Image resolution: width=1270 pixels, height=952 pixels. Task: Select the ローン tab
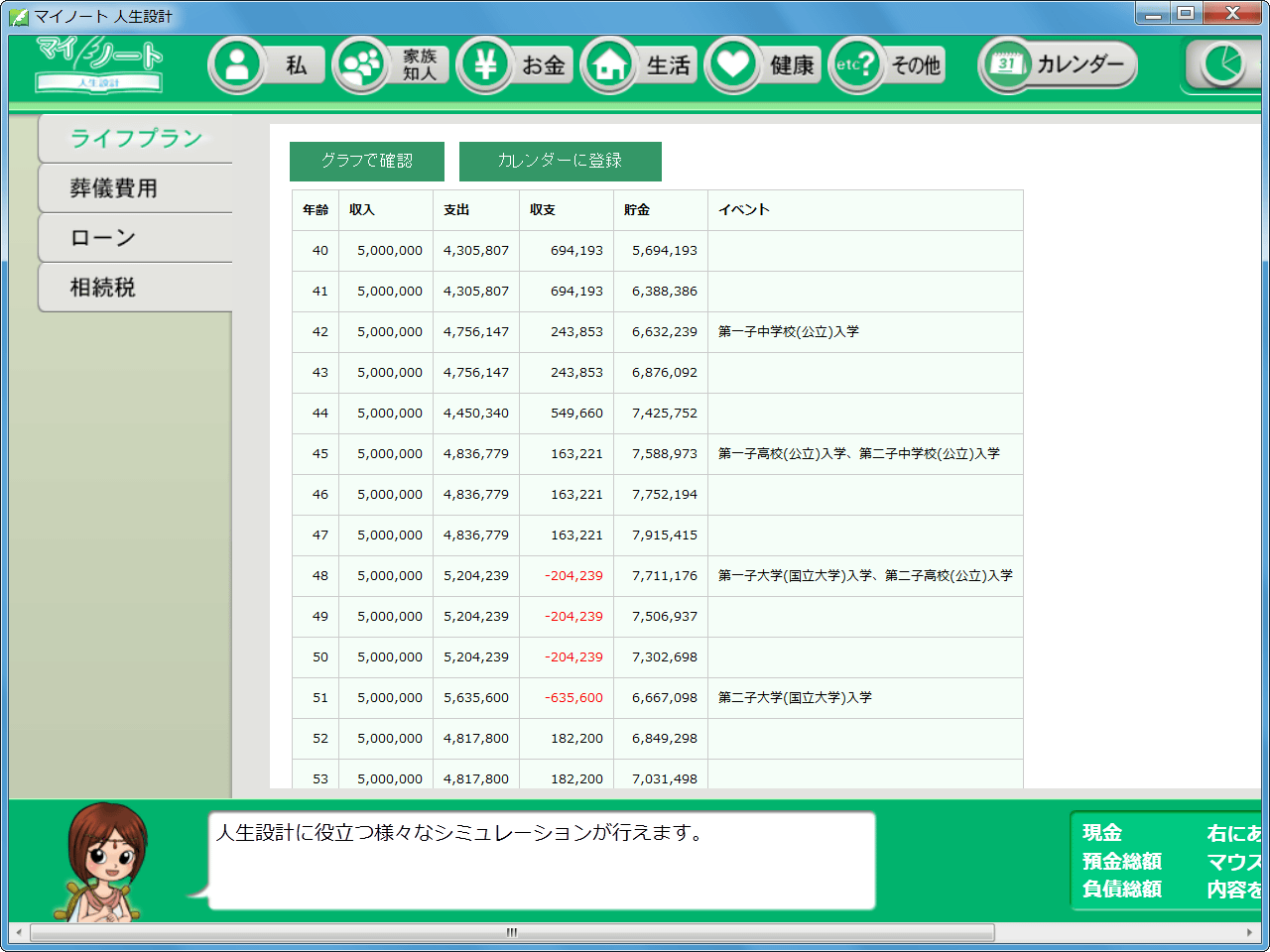(136, 238)
